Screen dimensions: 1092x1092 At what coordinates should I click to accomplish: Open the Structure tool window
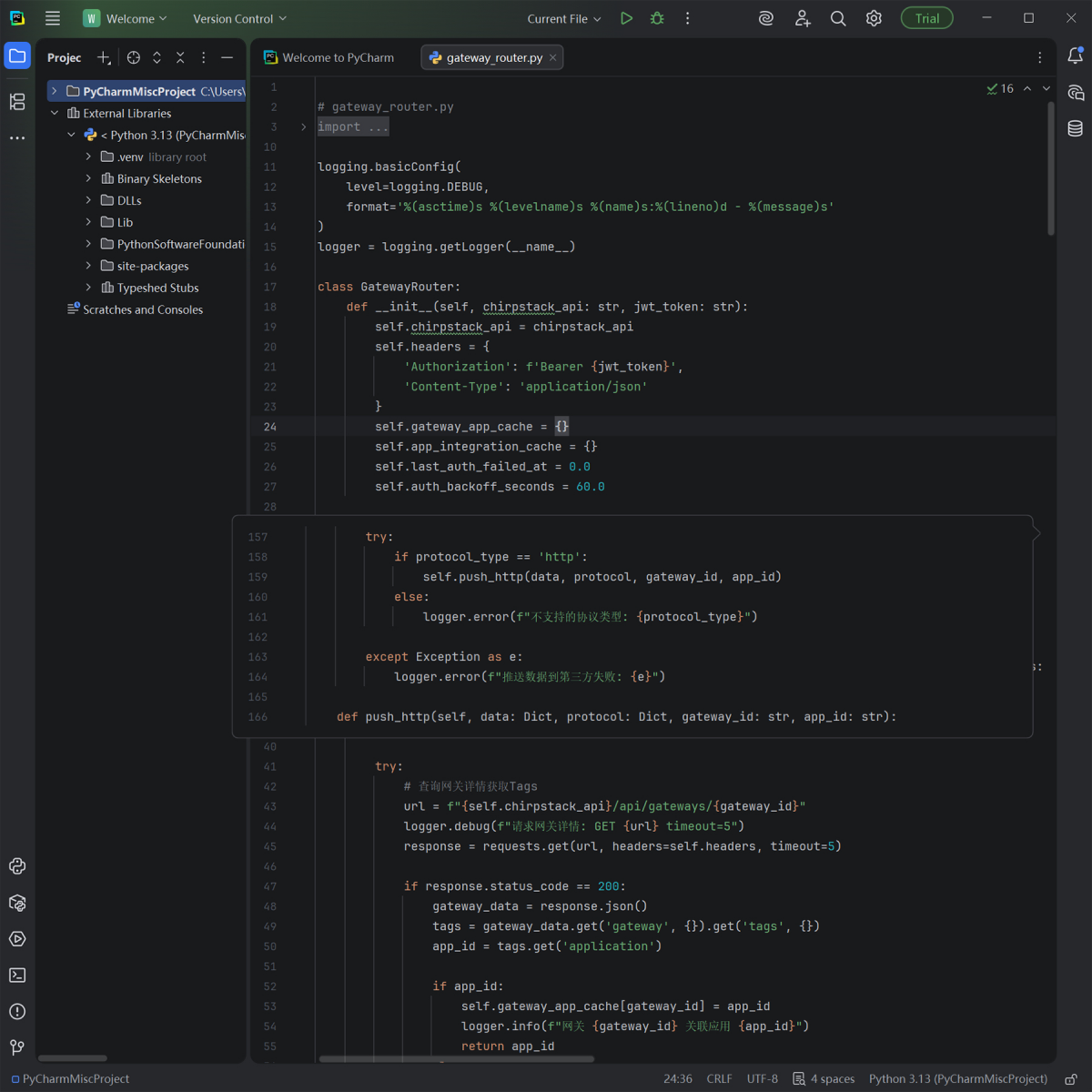17,102
